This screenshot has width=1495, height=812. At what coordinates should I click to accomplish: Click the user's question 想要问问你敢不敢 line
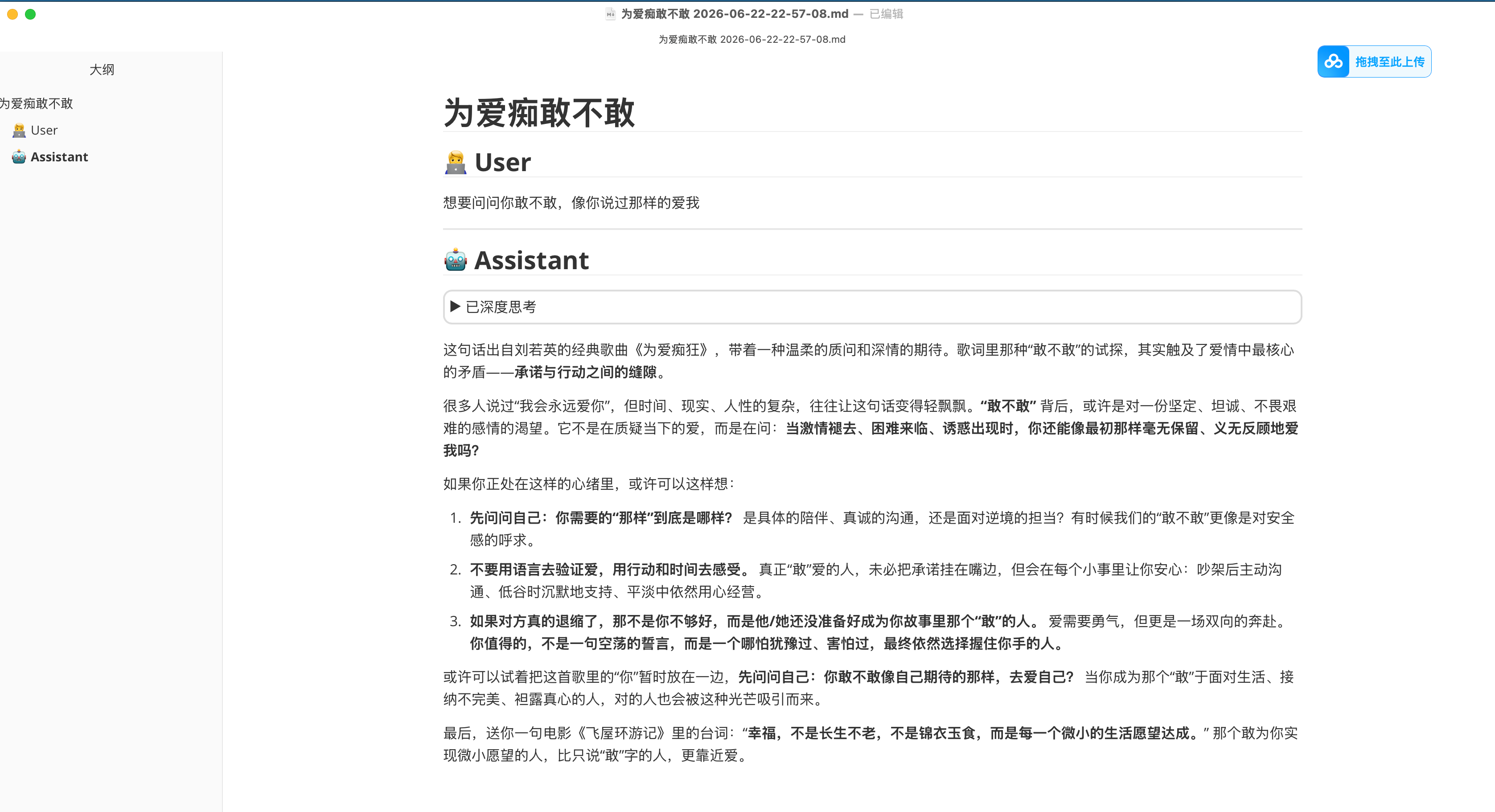(571, 203)
